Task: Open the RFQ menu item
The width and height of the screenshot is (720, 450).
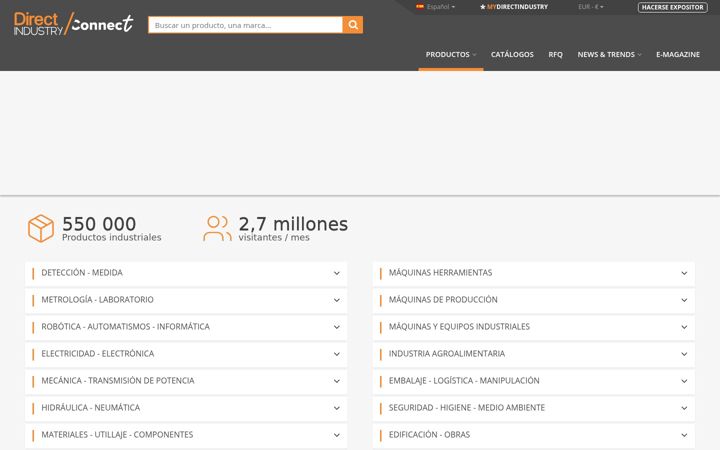Action: (555, 54)
